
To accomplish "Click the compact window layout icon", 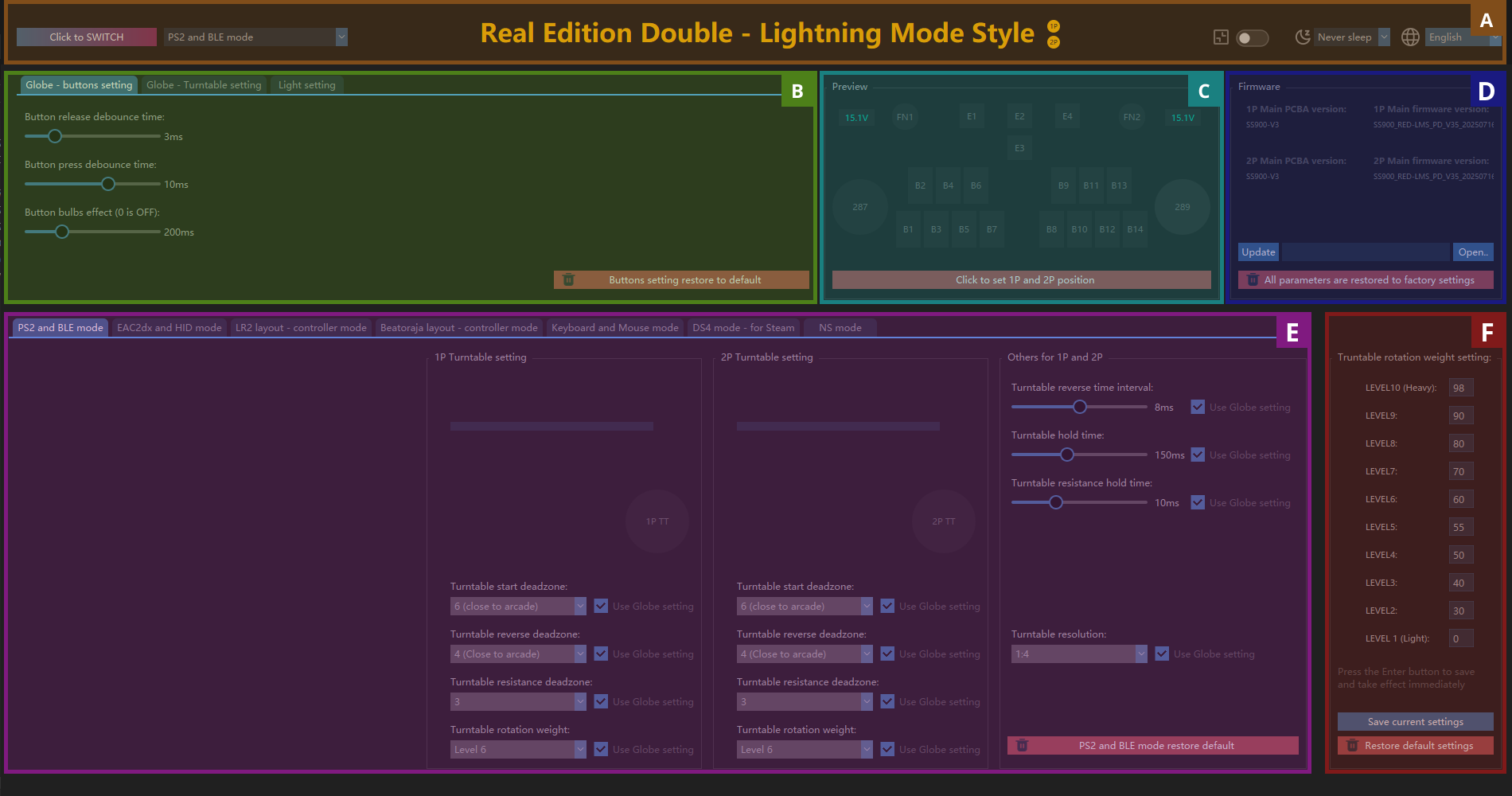I will [1221, 37].
